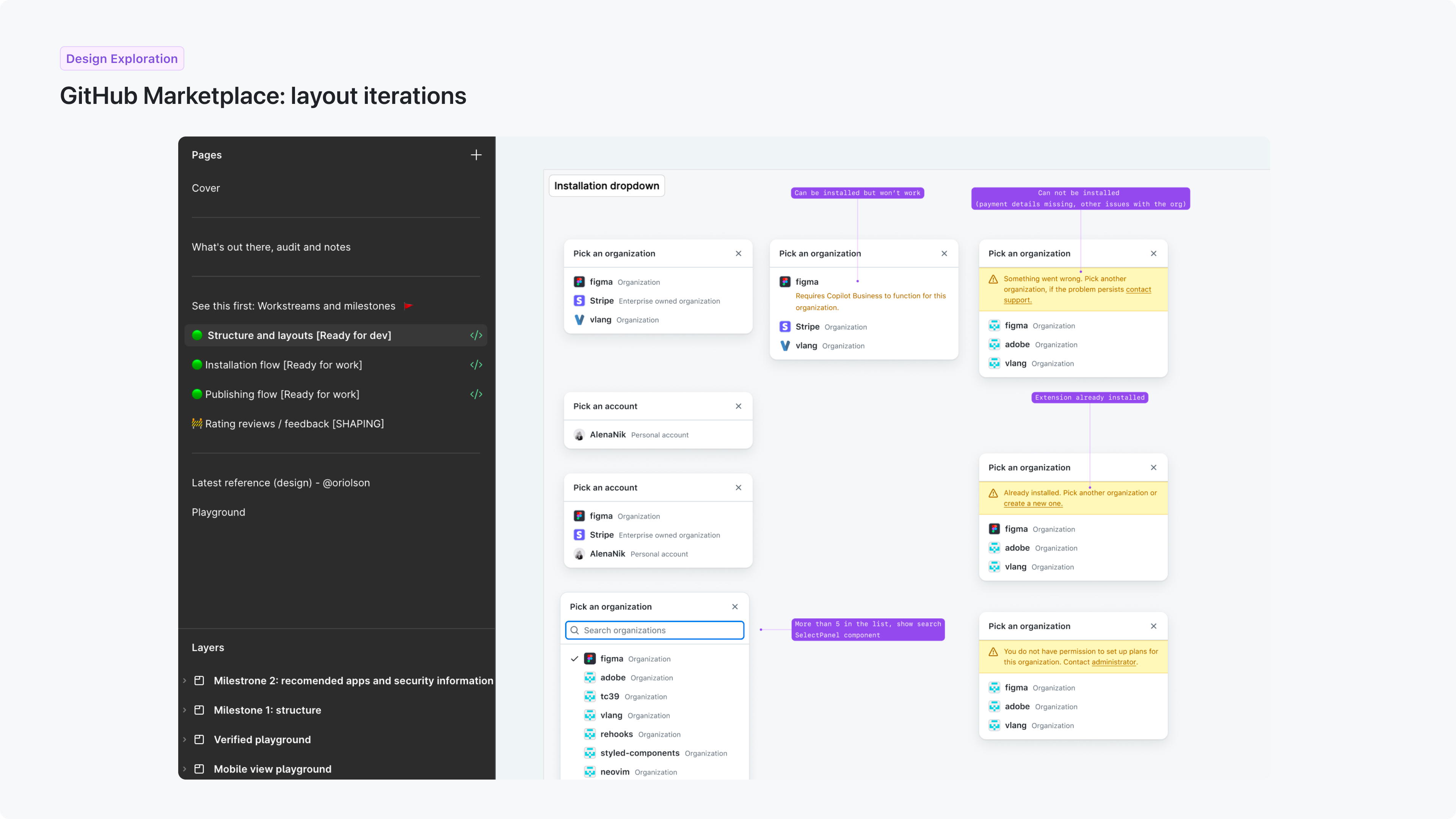
Task: Toggle the checkmark next to figma in search list
Action: (575, 659)
